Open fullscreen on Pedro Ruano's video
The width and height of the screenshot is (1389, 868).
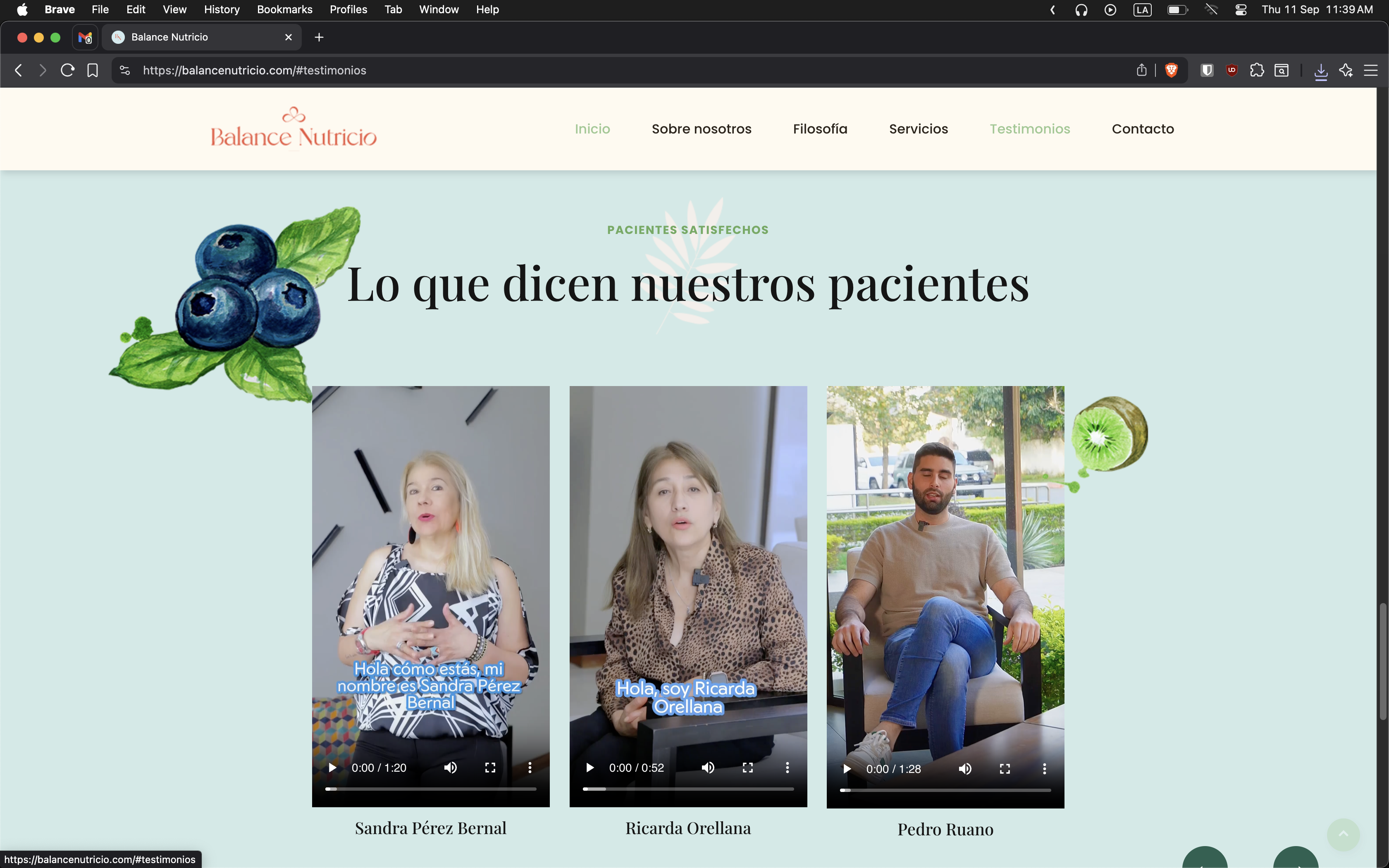(1005, 769)
